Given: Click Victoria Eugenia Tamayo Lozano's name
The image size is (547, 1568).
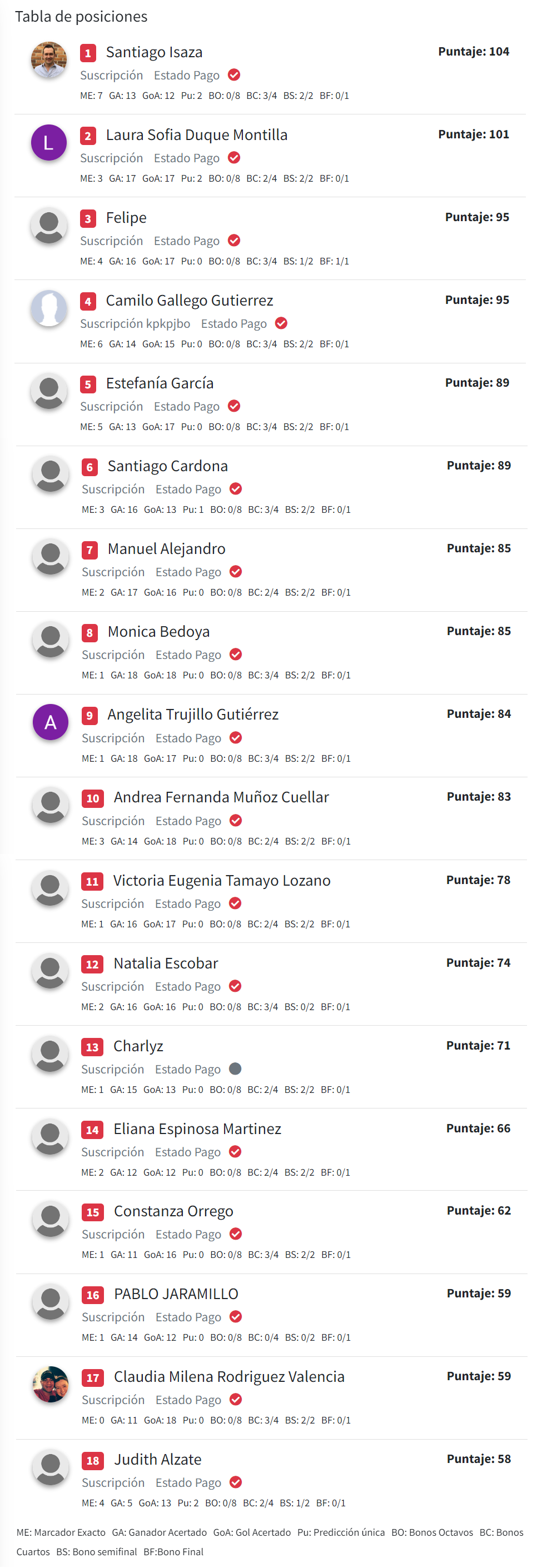Looking at the screenshot, I should [222, 881].
